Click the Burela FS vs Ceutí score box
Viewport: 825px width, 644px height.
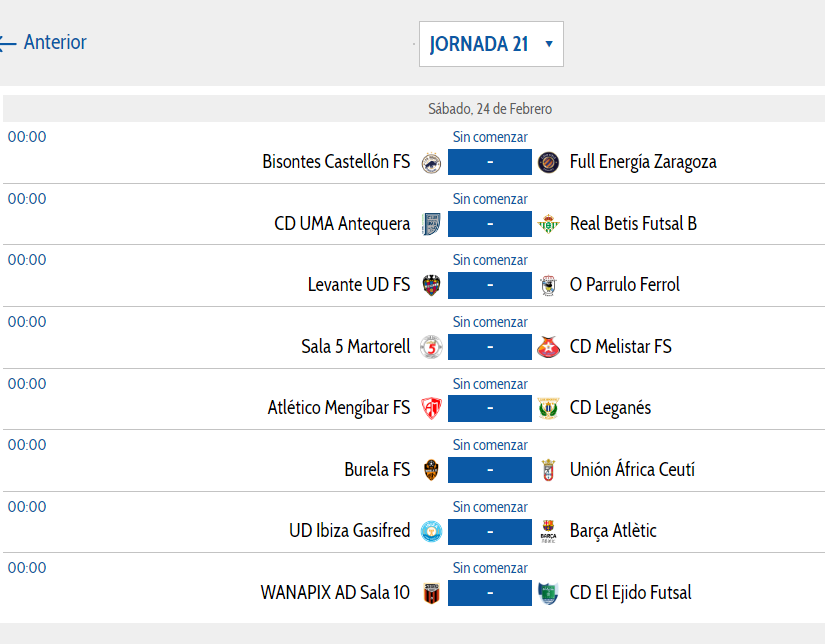490,470
